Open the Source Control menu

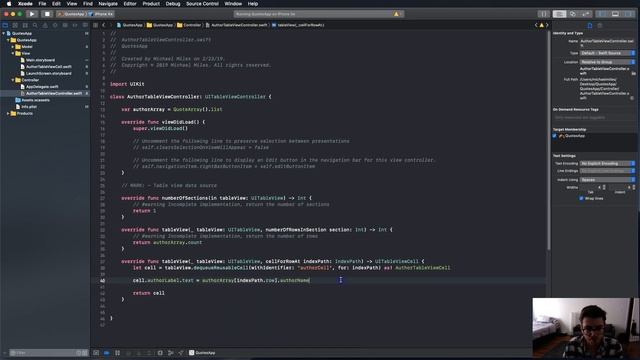coord(202,4)
